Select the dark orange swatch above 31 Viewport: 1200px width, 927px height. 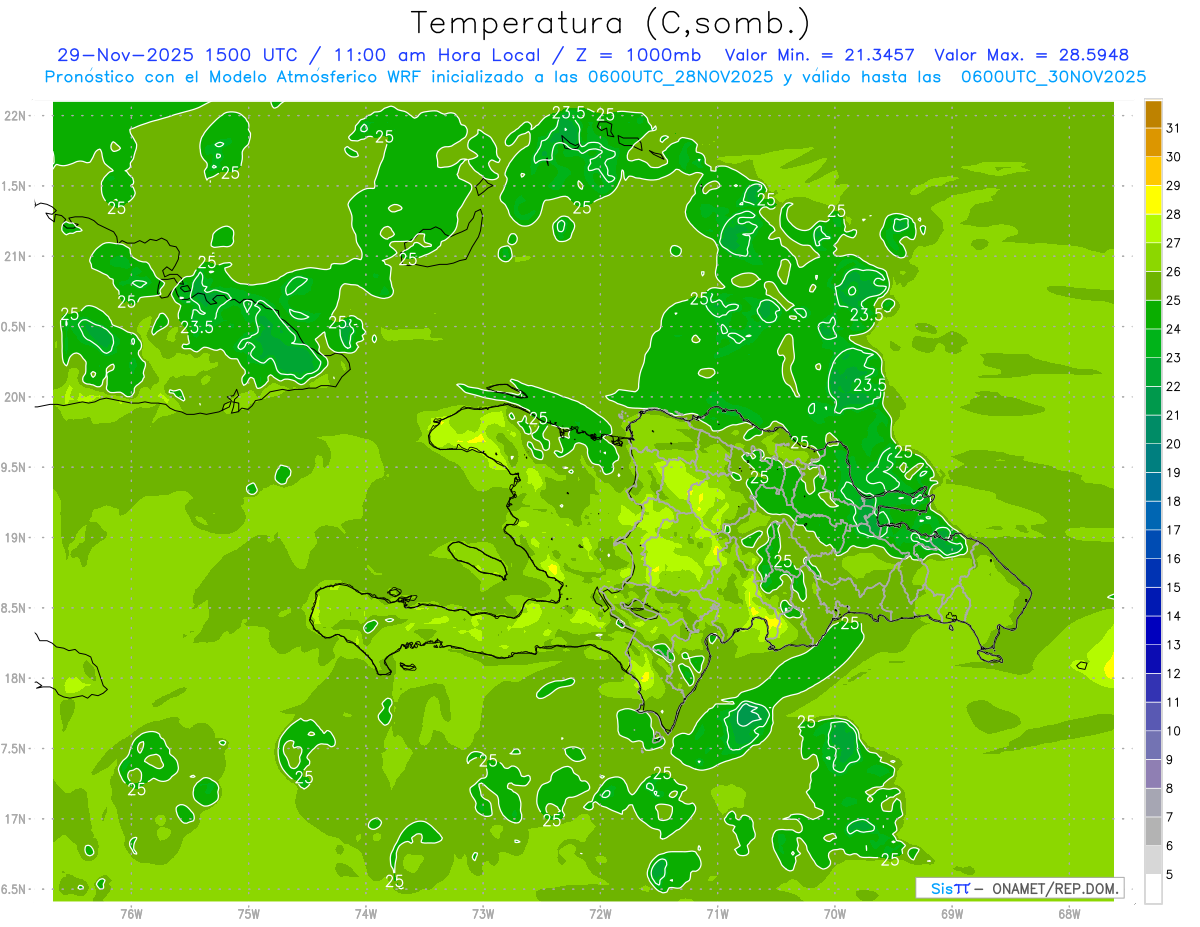tap(1153, 114)
